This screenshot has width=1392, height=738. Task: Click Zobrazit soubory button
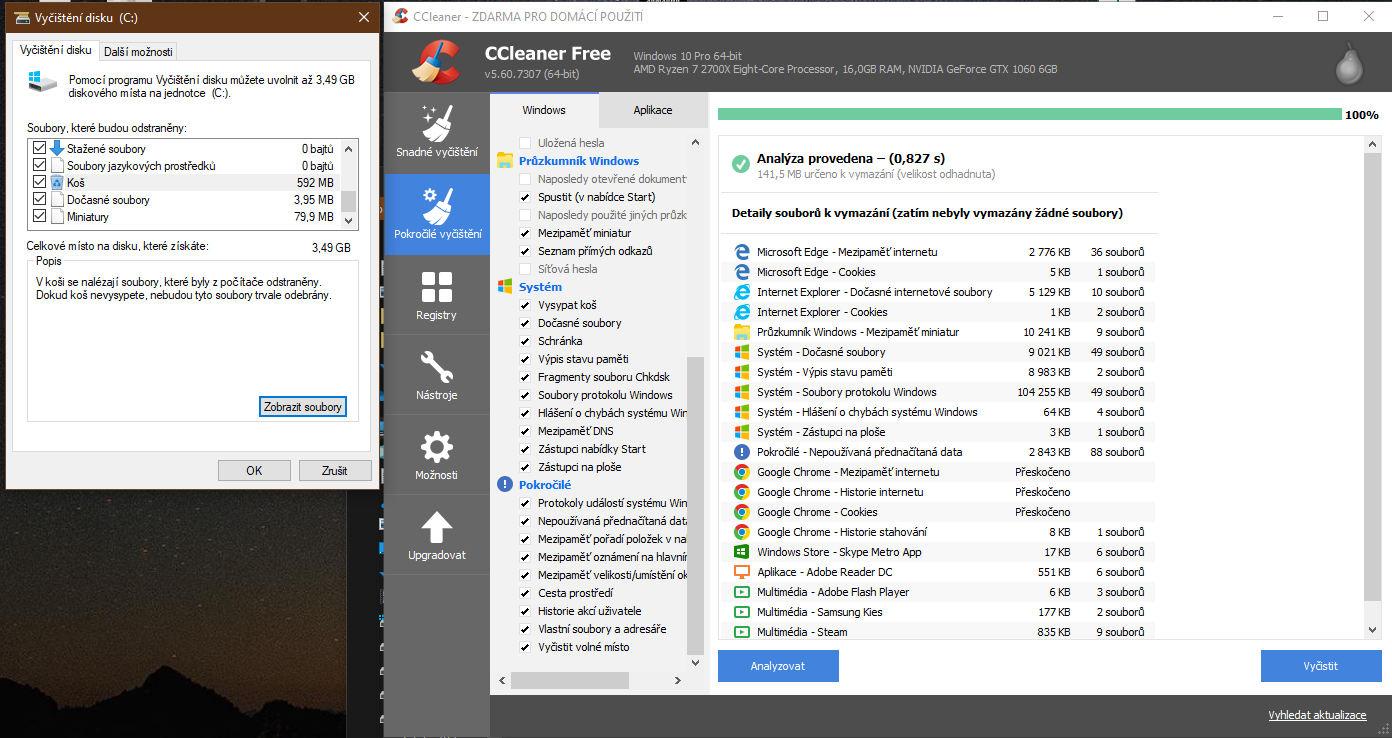click(x=303, y=407)
